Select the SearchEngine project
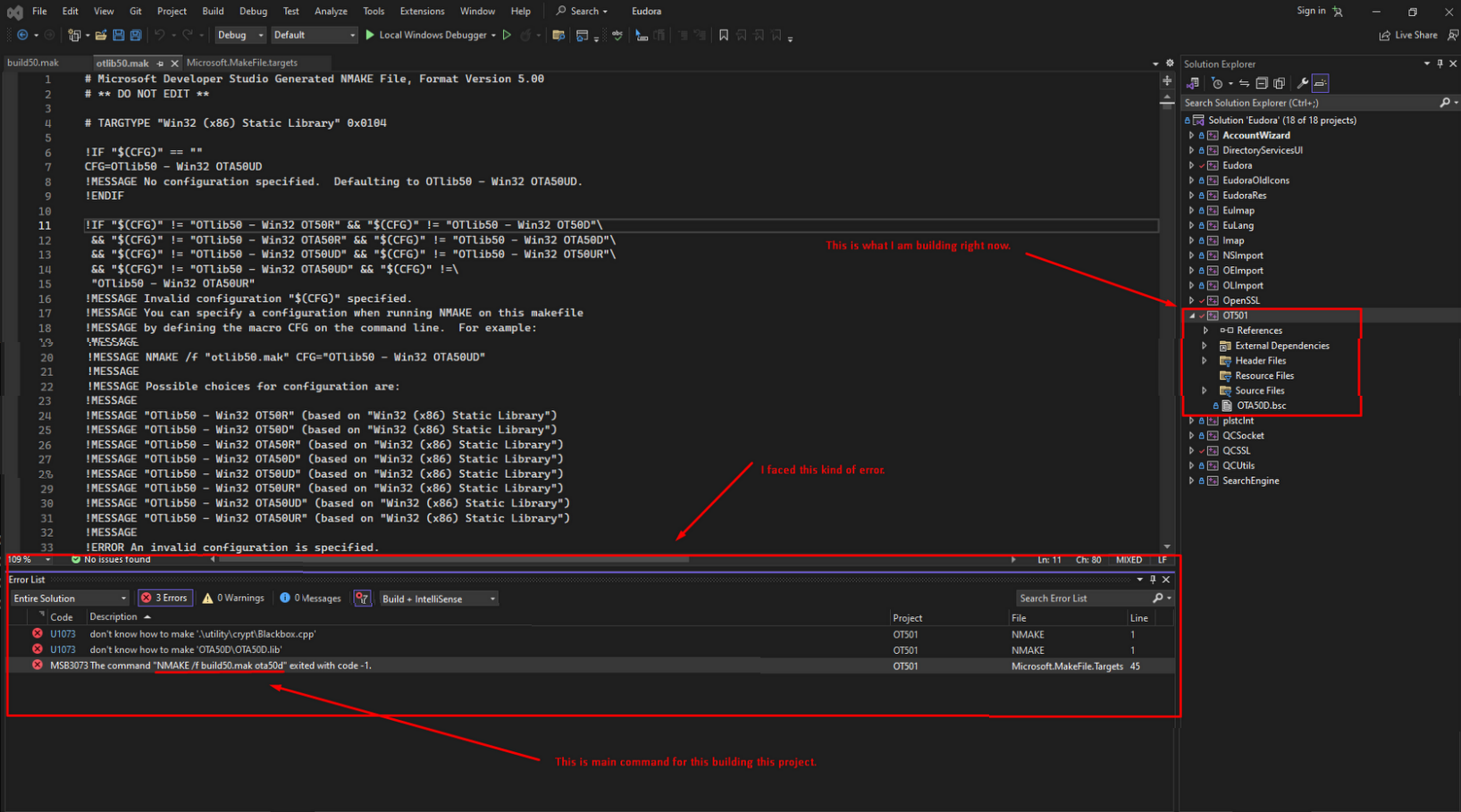Screen dimensions: 1461x812 (x=1250, y=481)
